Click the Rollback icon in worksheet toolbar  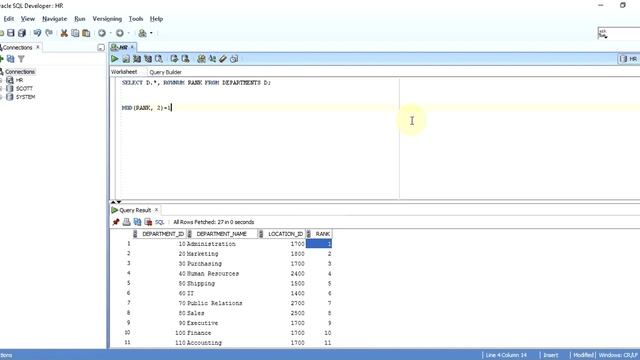185,59
